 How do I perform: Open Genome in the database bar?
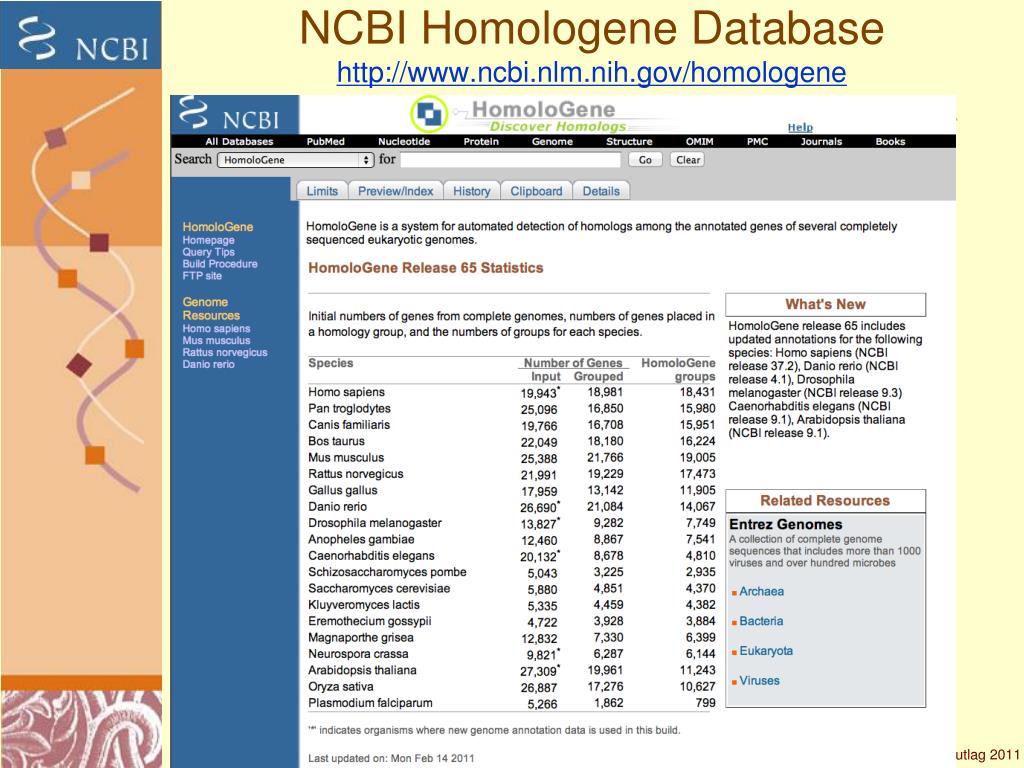552,142
